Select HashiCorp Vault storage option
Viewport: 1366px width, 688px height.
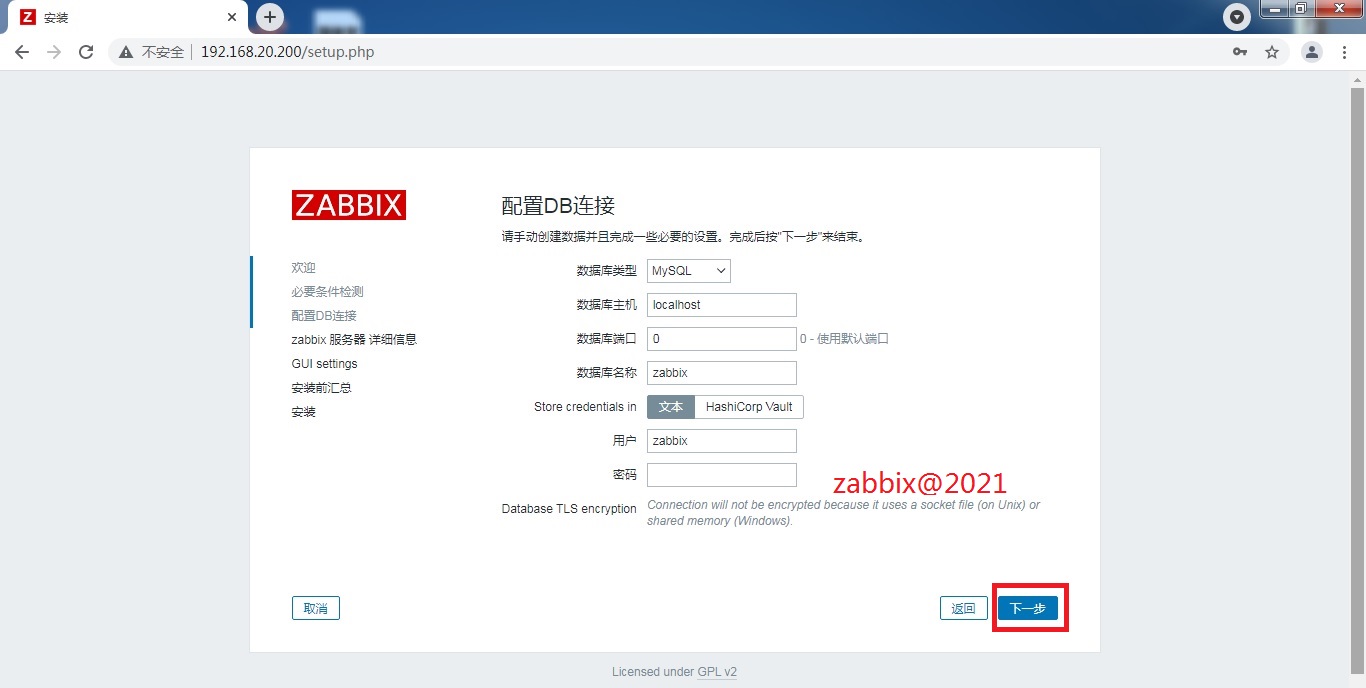(x=749, y=407)
